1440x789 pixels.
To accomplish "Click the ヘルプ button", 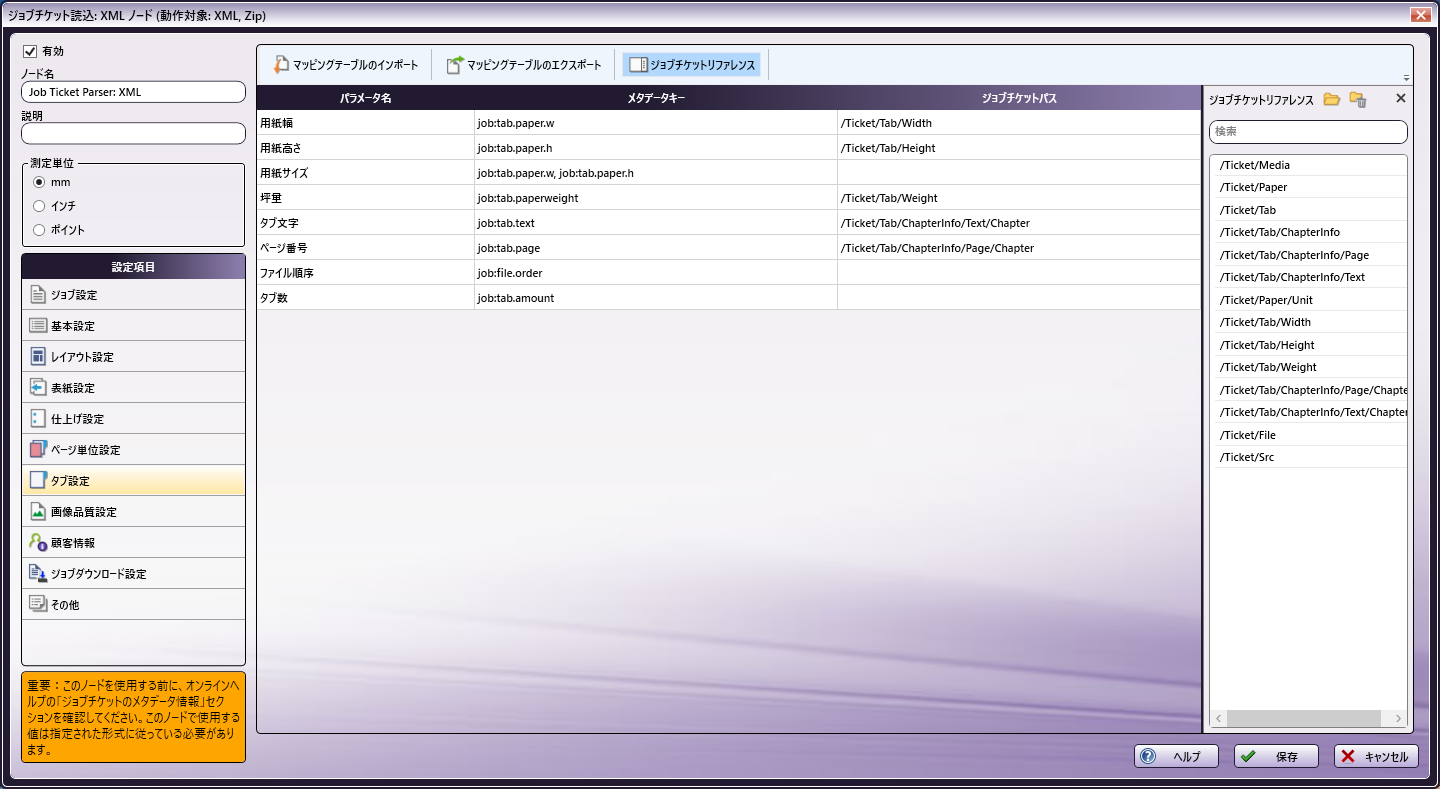I will pyautogui.click(x=1176, y=757).
